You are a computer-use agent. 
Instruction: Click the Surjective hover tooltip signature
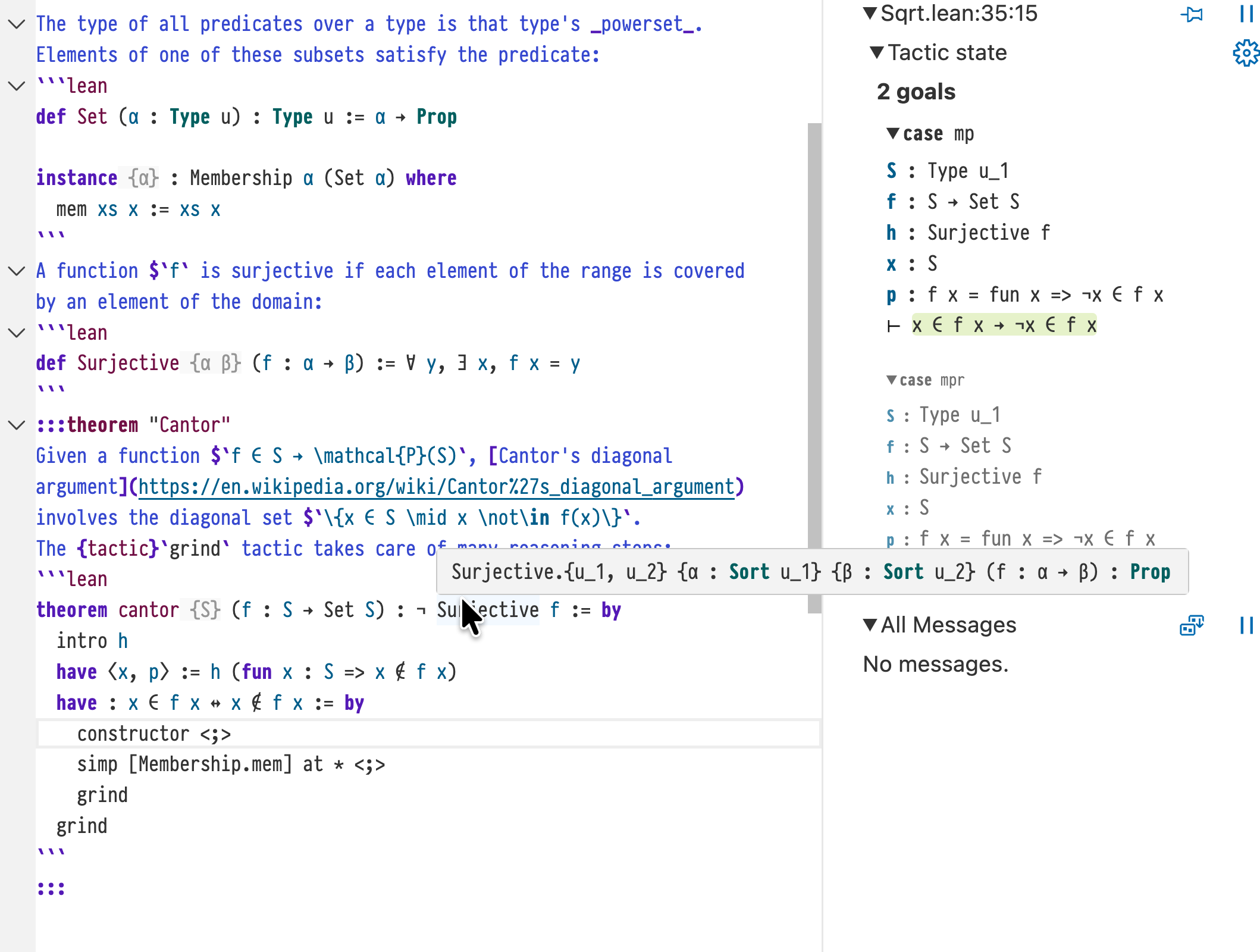[810, 572]
